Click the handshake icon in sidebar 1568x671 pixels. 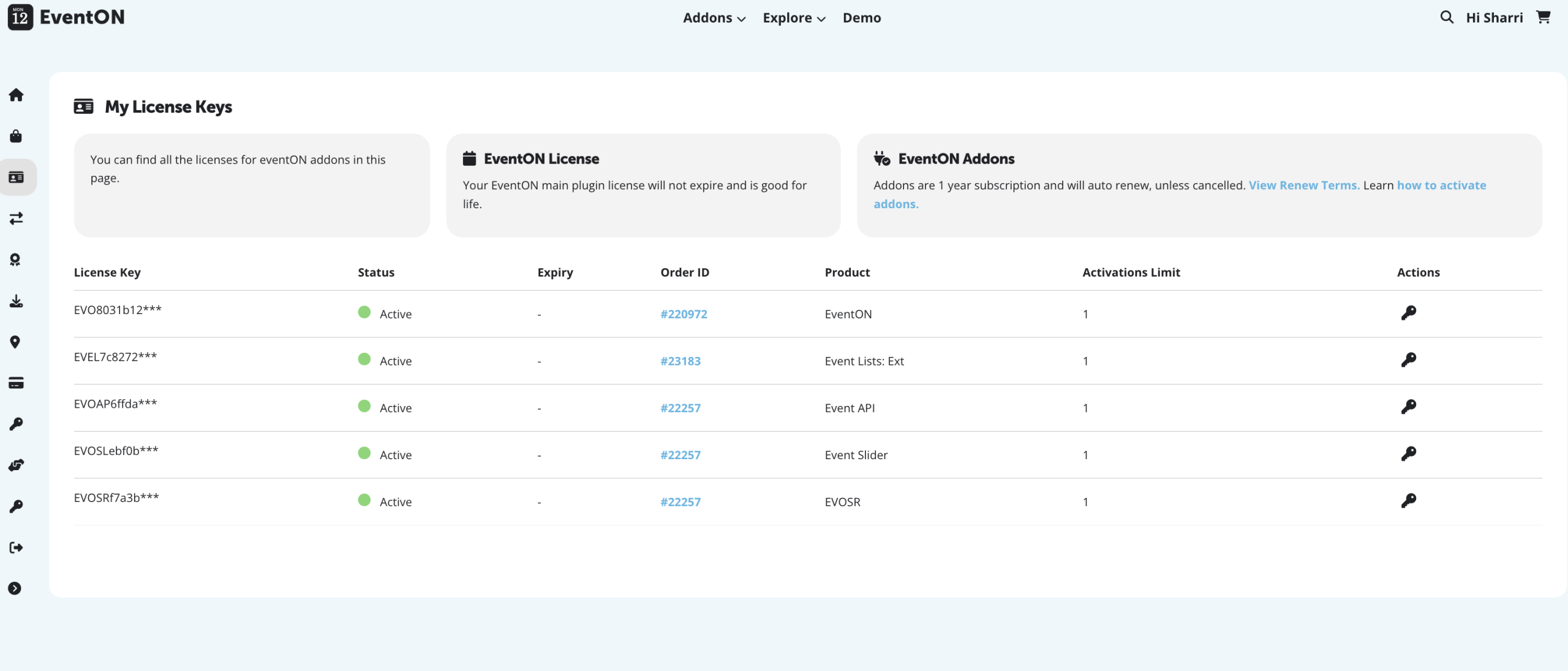[x=17, y=465]
